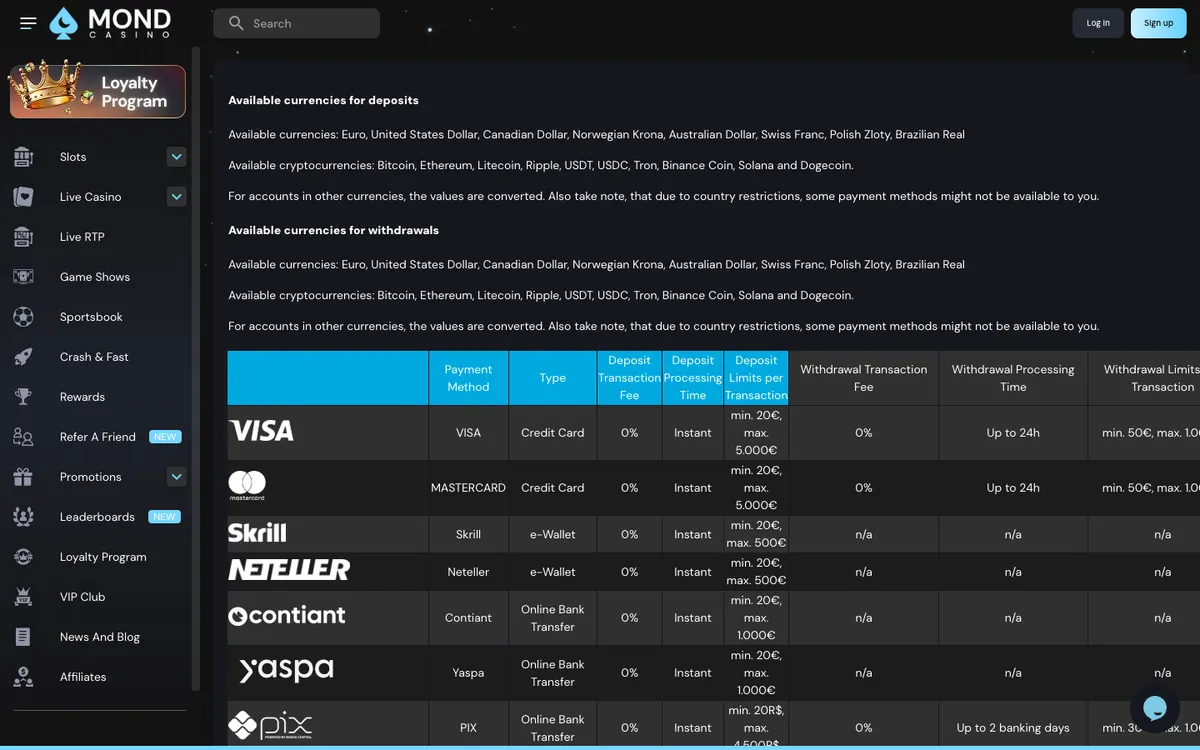Click the Withdrawal Processing Time header
Image resolution: width=1200 pixels, height=750 pixels.
pos(1013,378)
